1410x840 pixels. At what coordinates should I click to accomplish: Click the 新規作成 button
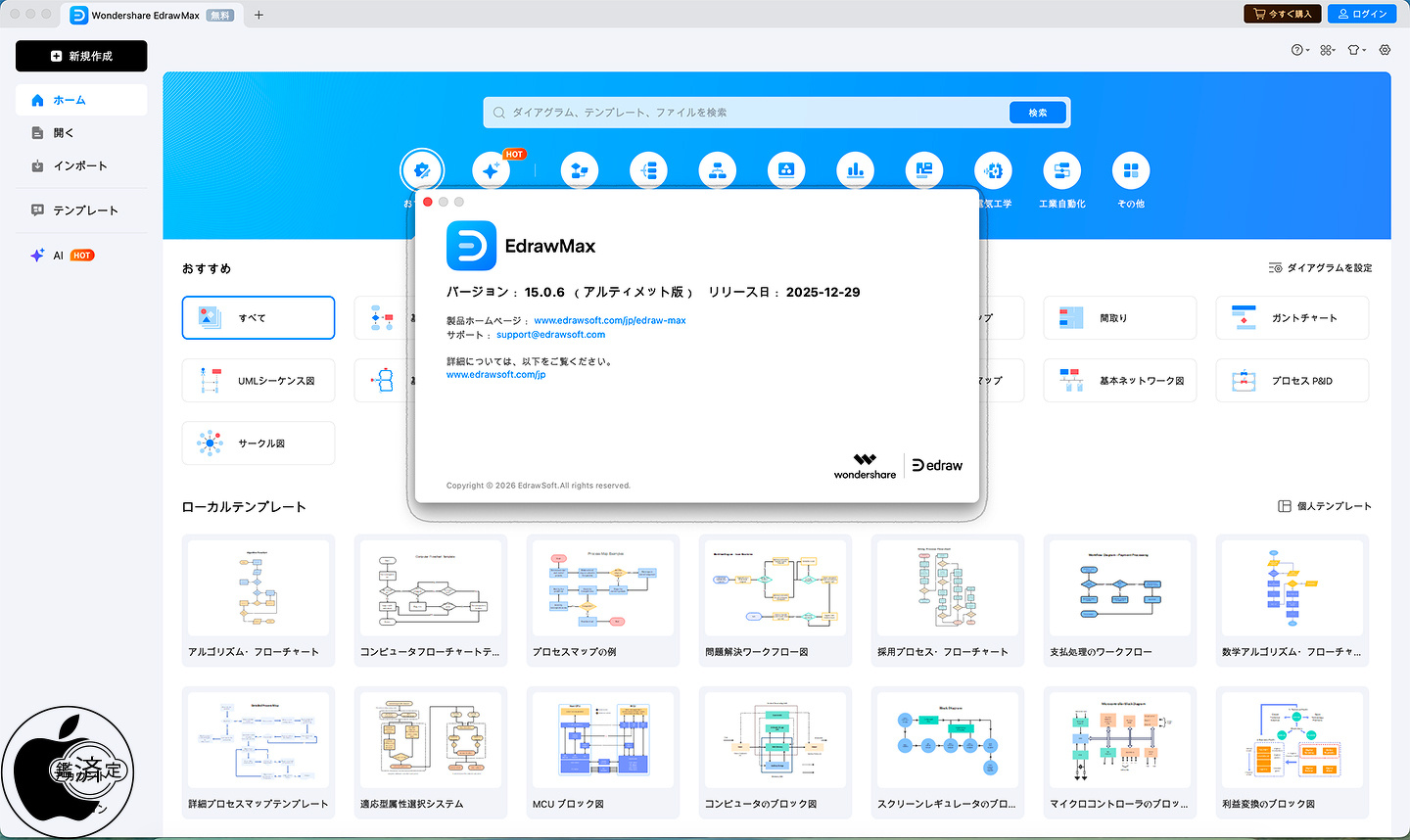81,56
